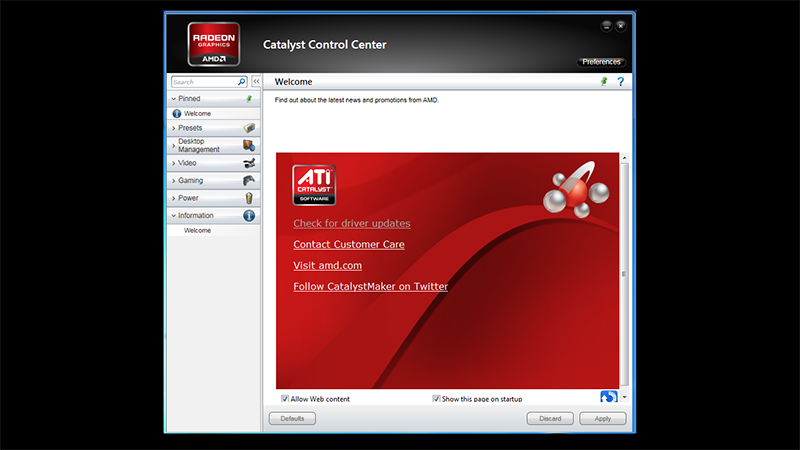Open the dropdown arrow beside refresh icon
The width and height of the screenshot is (800, 450).
[624, 397]
